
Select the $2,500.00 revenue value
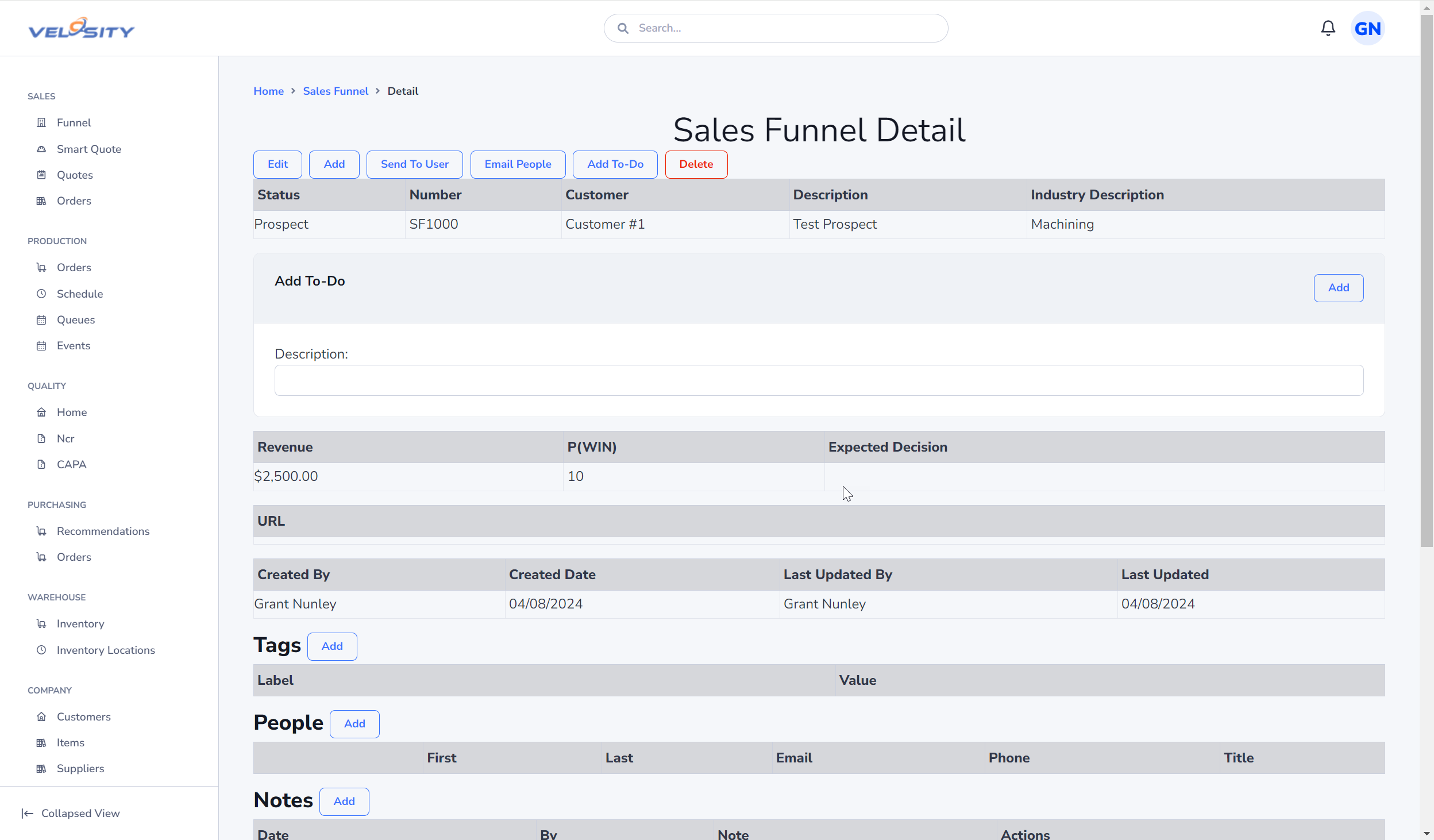click(x=286, y=476)
